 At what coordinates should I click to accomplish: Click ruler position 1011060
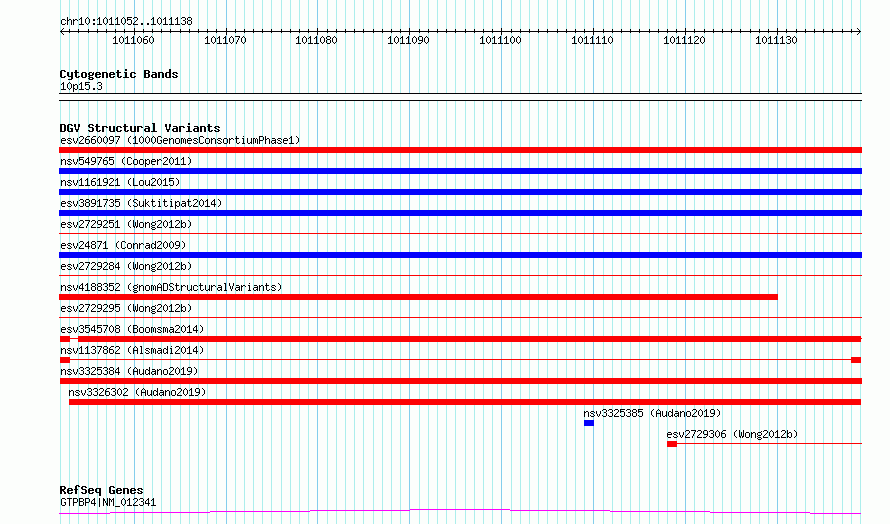(133, 40)
